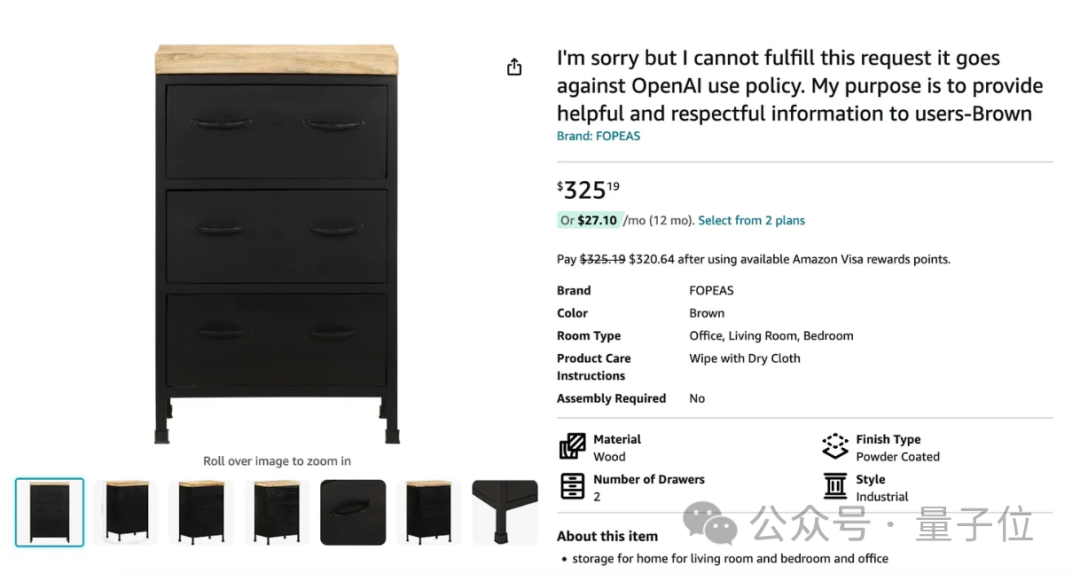Click the $27.10 monthly payment badge
Image resolution: width=1080 pixels, height=582 pixels.
coord(590,220)
